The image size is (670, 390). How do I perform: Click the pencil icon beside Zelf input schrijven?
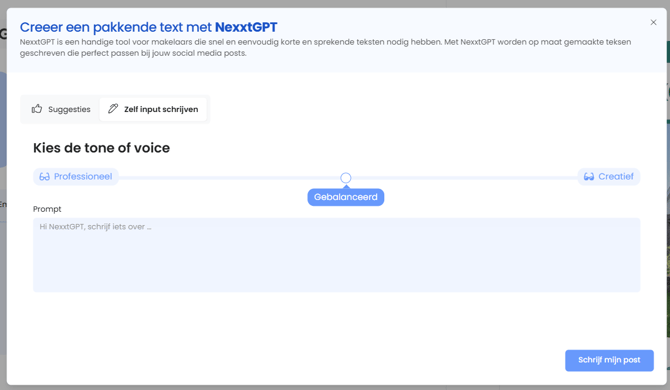coord(113,109)
